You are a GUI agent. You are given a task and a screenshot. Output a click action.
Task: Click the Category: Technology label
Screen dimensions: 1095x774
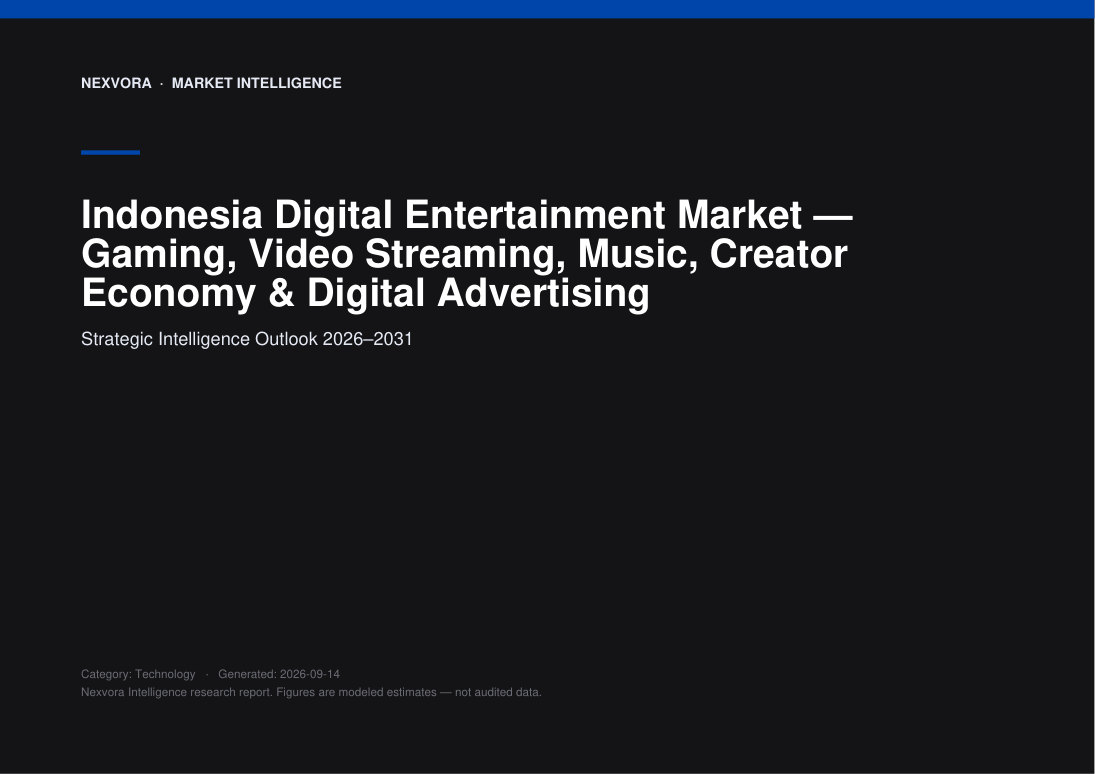[x=138, y=674]
